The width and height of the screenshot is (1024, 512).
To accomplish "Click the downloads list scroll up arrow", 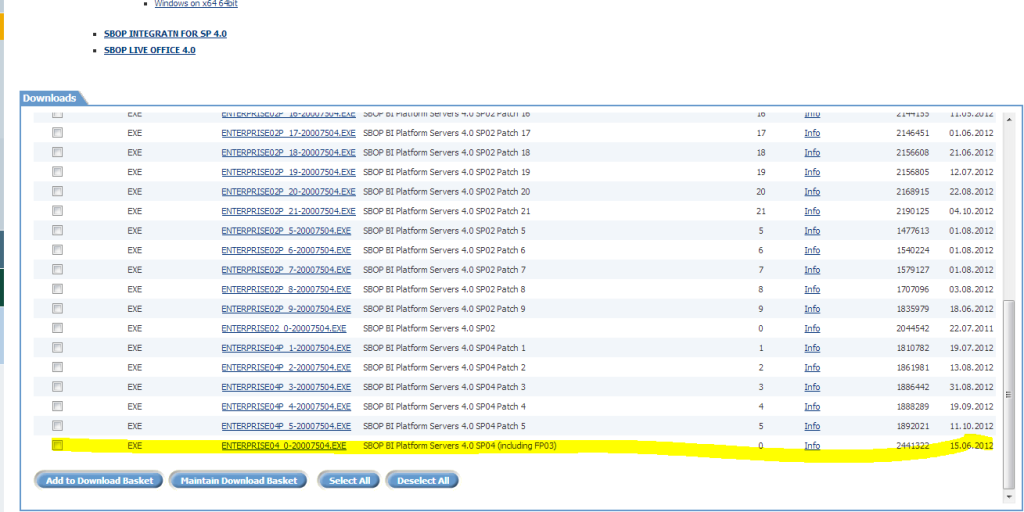I will (x=1009, y=120).
